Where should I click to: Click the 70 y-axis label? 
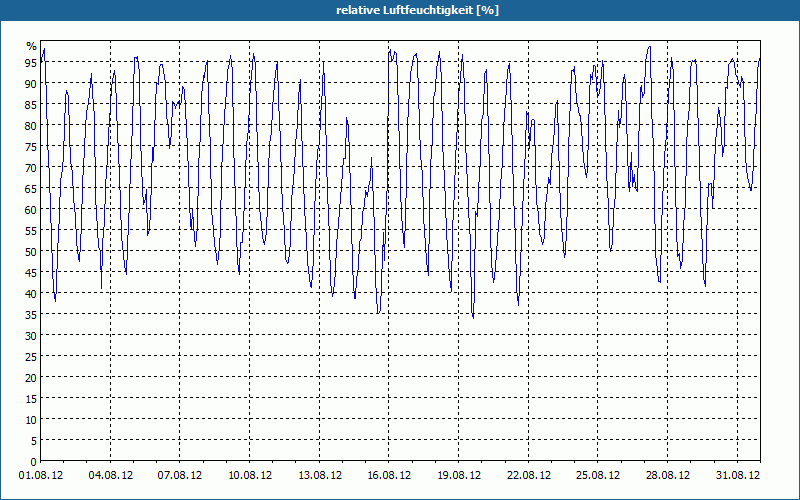tap(31, 167)
